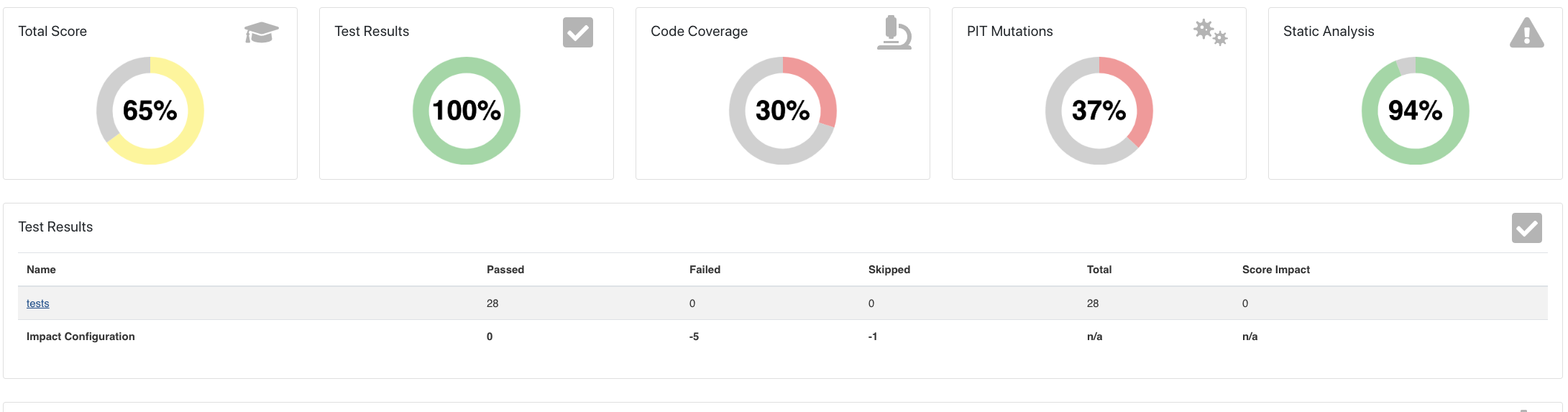The image size is (1568, 412).
Task: Click the 100% Test Results donut chart
Action: tap(467, 111)
